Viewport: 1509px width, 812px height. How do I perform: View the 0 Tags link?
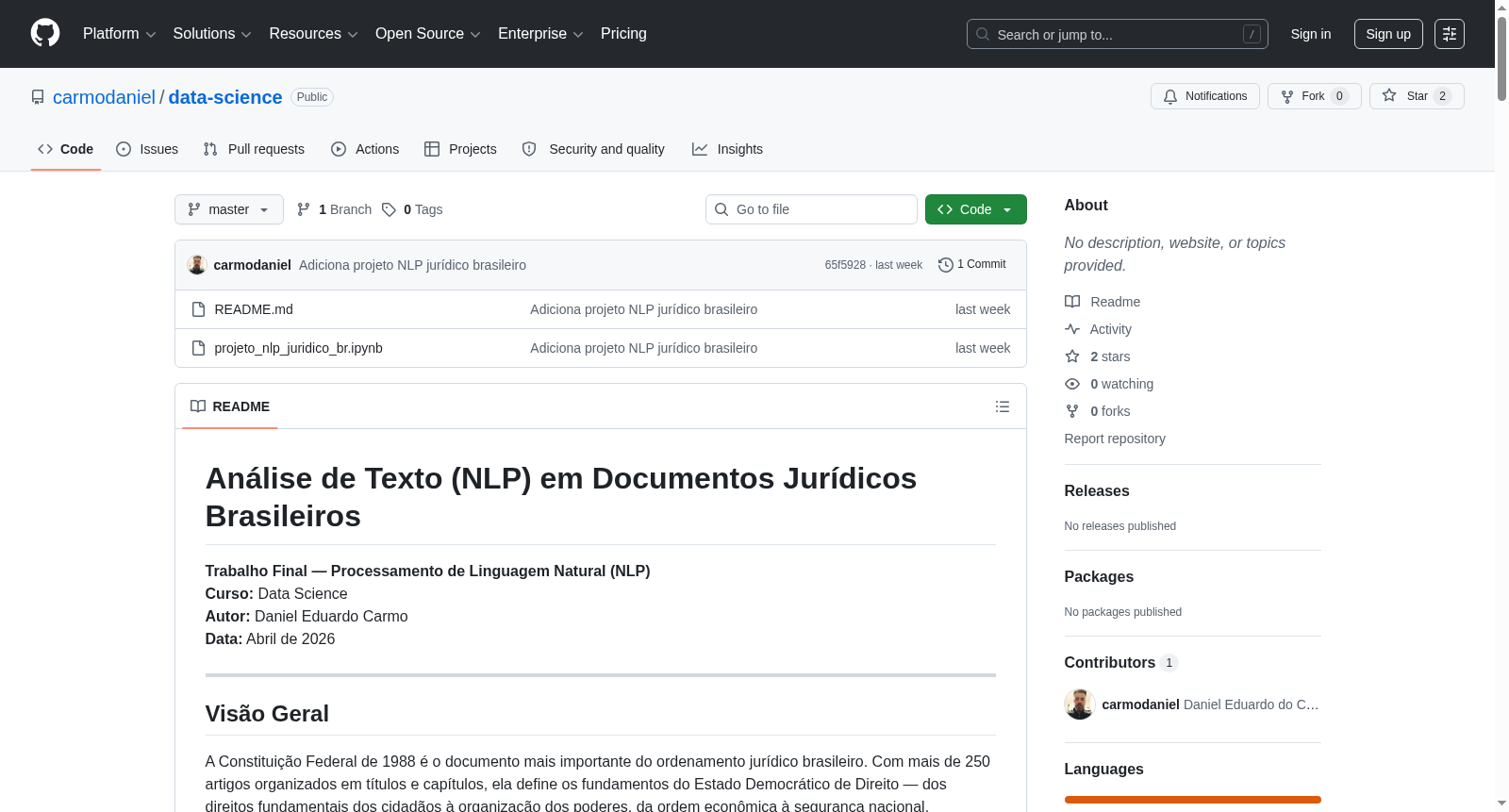pos(413,209)
